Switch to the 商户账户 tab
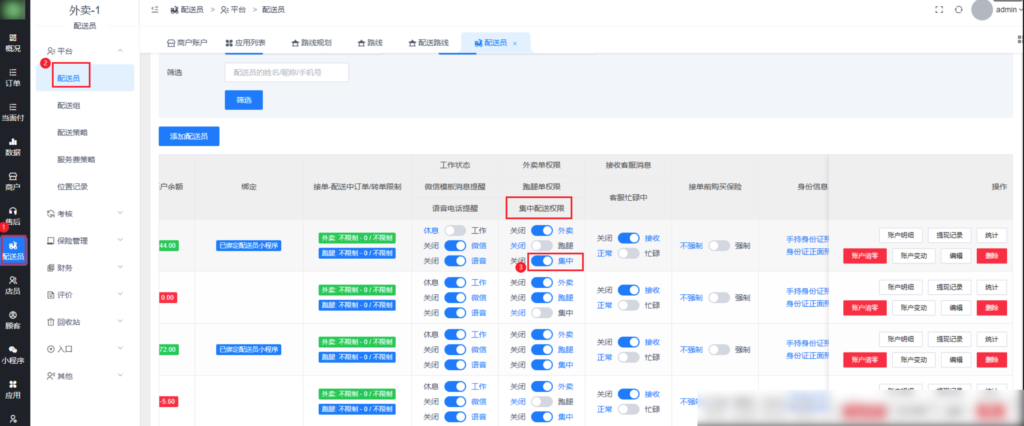The image size is (1024, 426). pos(187,42)
